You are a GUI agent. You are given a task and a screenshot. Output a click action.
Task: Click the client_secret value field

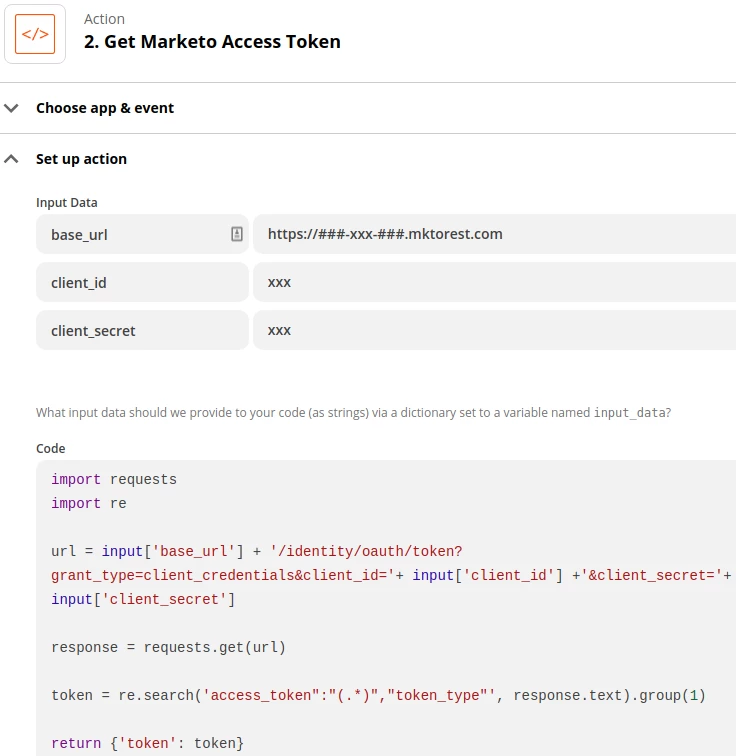coord(495,330)
